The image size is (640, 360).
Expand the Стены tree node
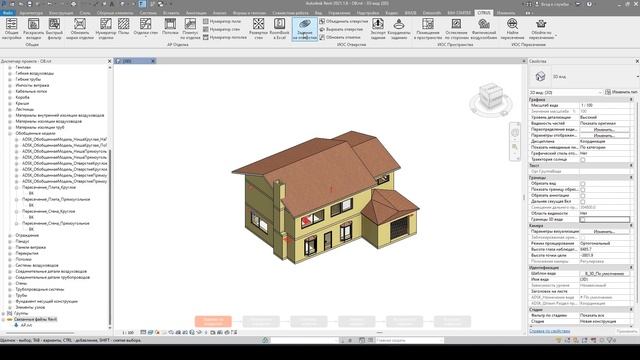tap(10, 283)
